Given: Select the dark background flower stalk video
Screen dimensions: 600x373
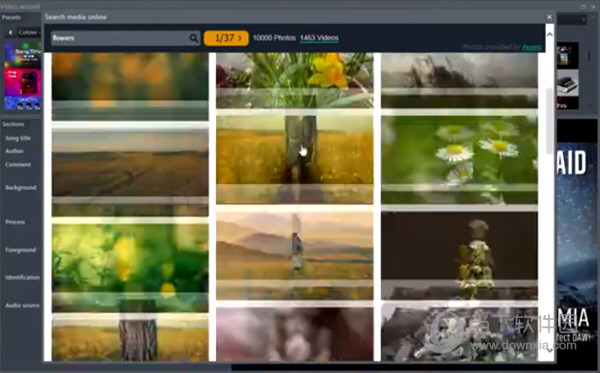Looking at the screenshot, I should [x=459, y=255].
